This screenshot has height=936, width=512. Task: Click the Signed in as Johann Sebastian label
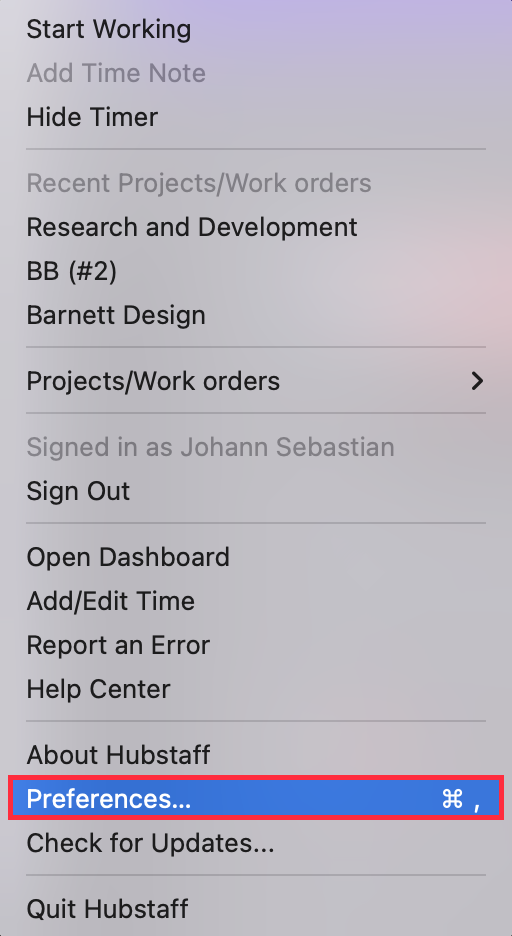210,447
